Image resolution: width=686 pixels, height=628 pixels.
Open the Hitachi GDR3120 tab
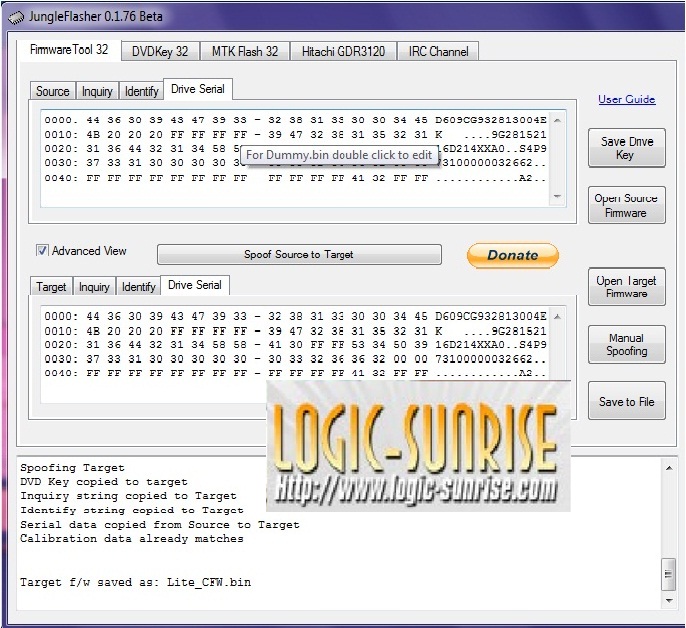[343, 52]
